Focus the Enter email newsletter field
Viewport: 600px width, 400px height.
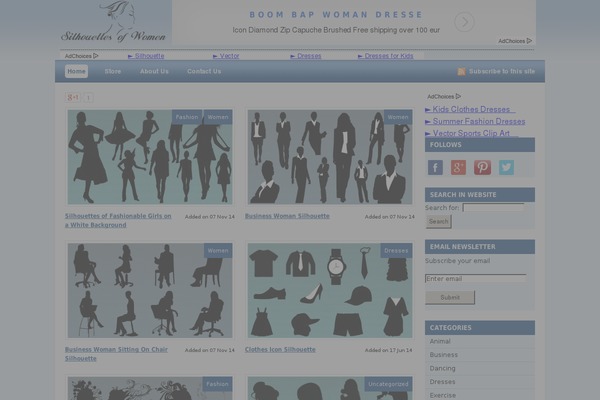coord(476,279)
